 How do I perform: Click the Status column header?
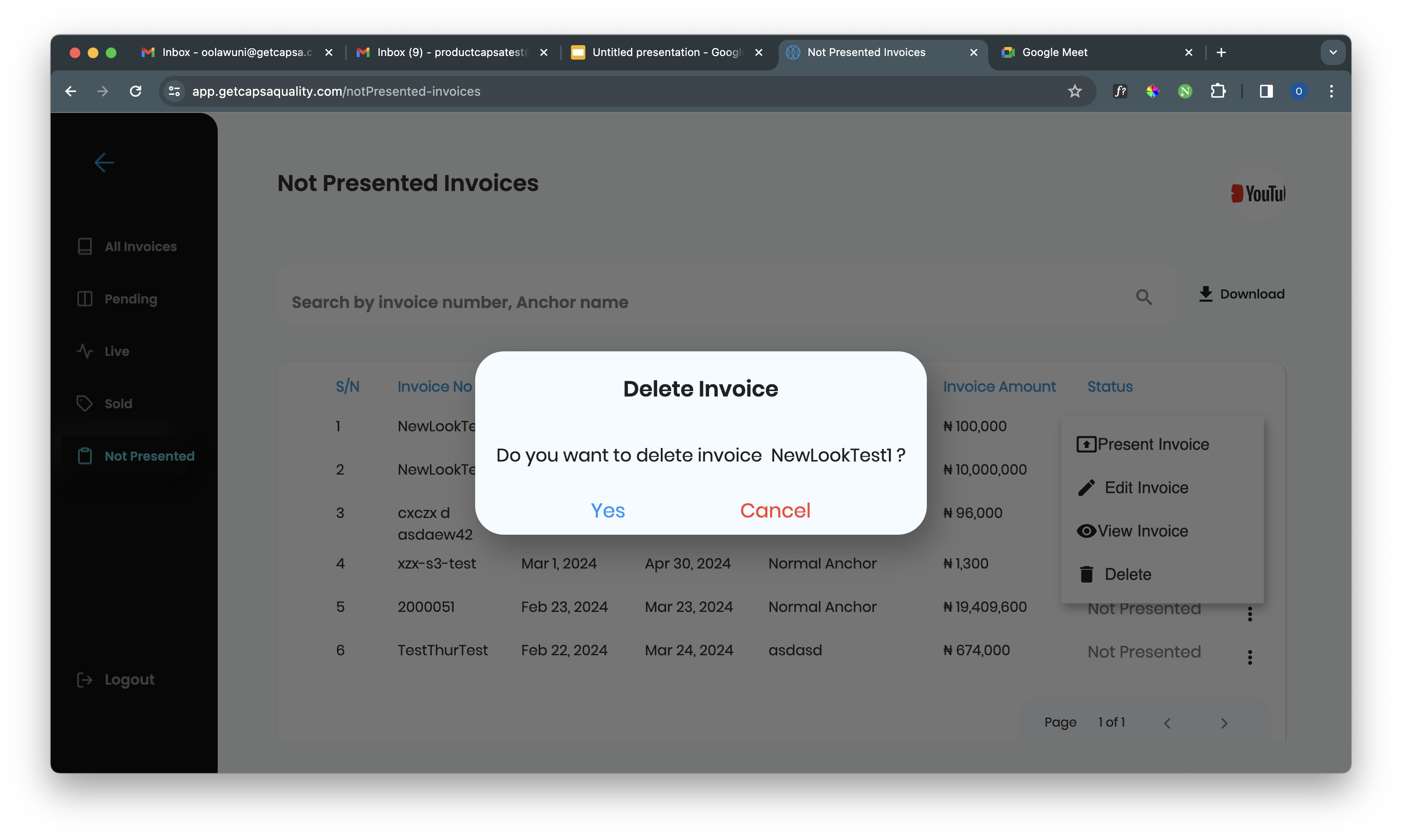(1109, 387)
